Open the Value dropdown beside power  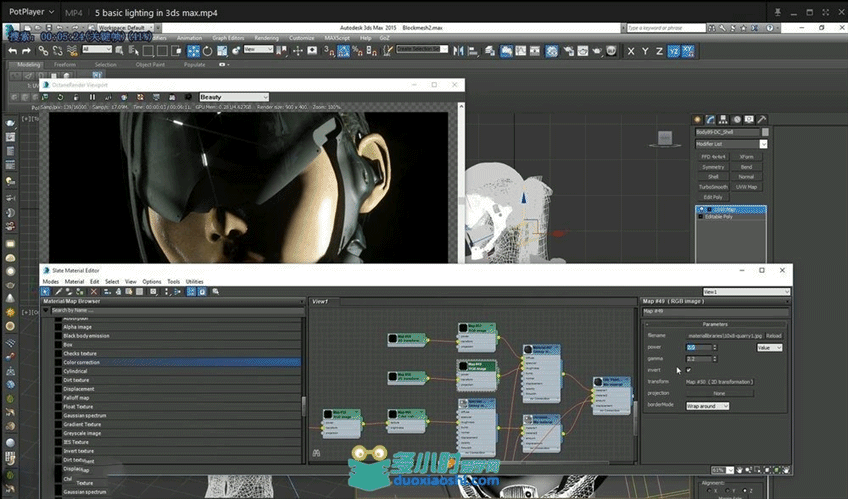coord(769,348)
